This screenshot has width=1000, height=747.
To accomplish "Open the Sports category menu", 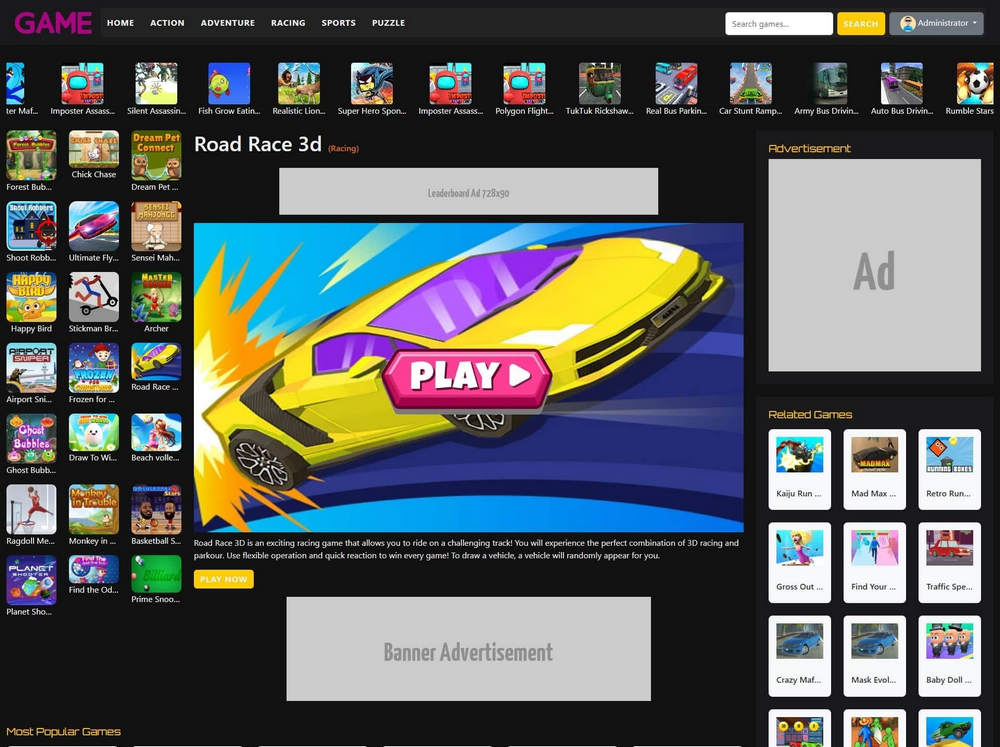I will tap(339, 23).
